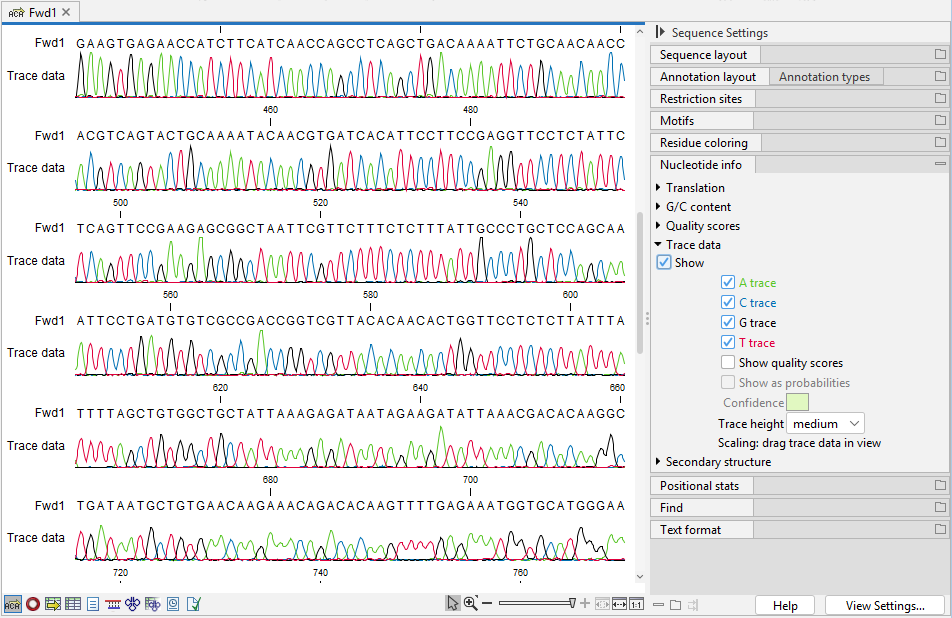Click the sequence table view icon
This screenshot has height=618, width=952.
(73, 604)
